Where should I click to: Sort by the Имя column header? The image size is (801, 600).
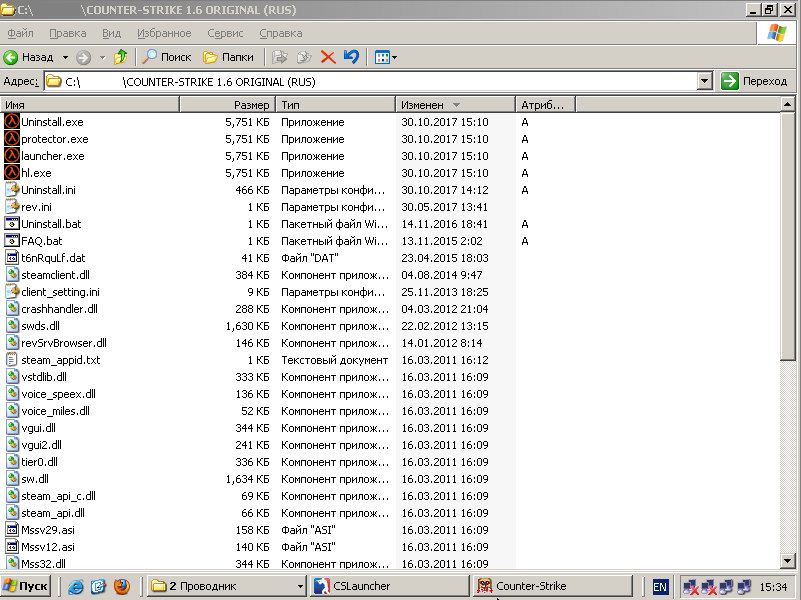pos(90,105)
